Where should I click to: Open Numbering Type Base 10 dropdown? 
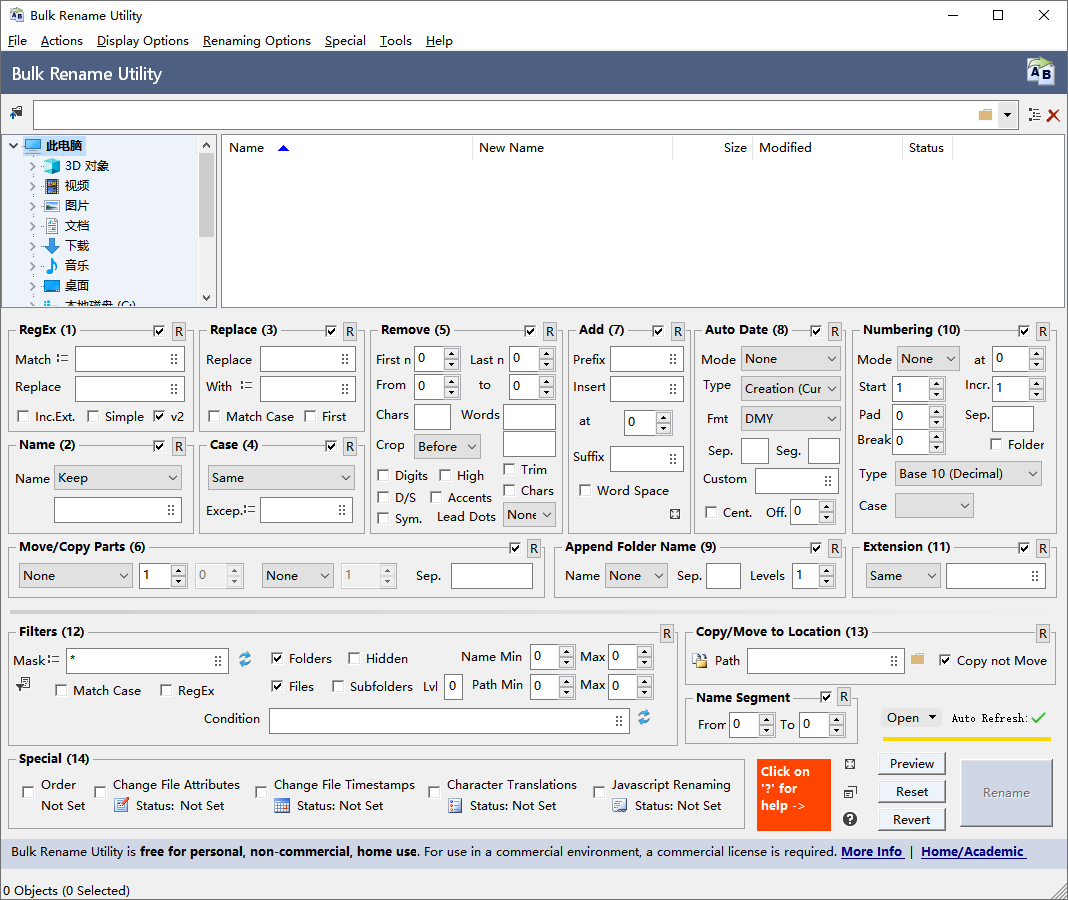968,474
